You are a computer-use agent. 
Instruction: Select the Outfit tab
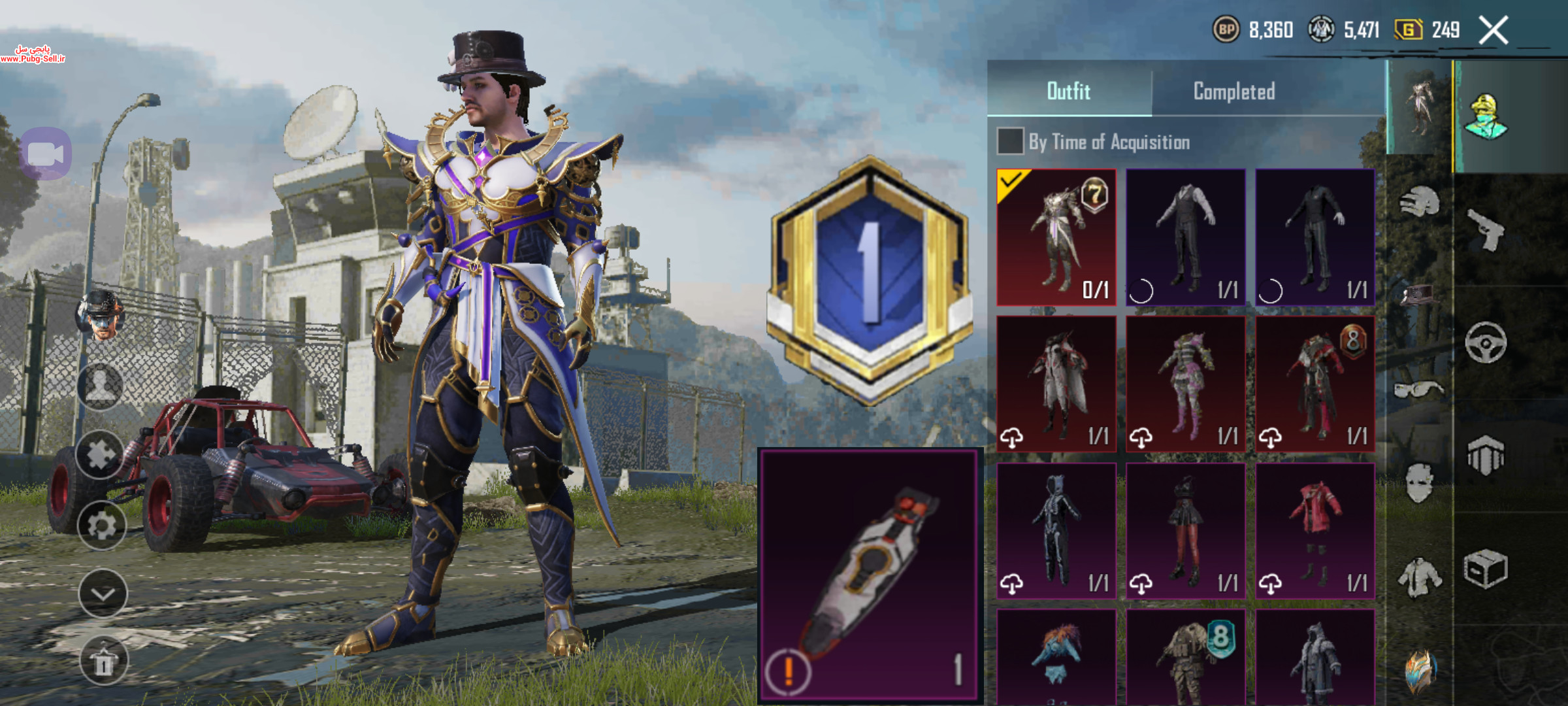point(1069,91)
